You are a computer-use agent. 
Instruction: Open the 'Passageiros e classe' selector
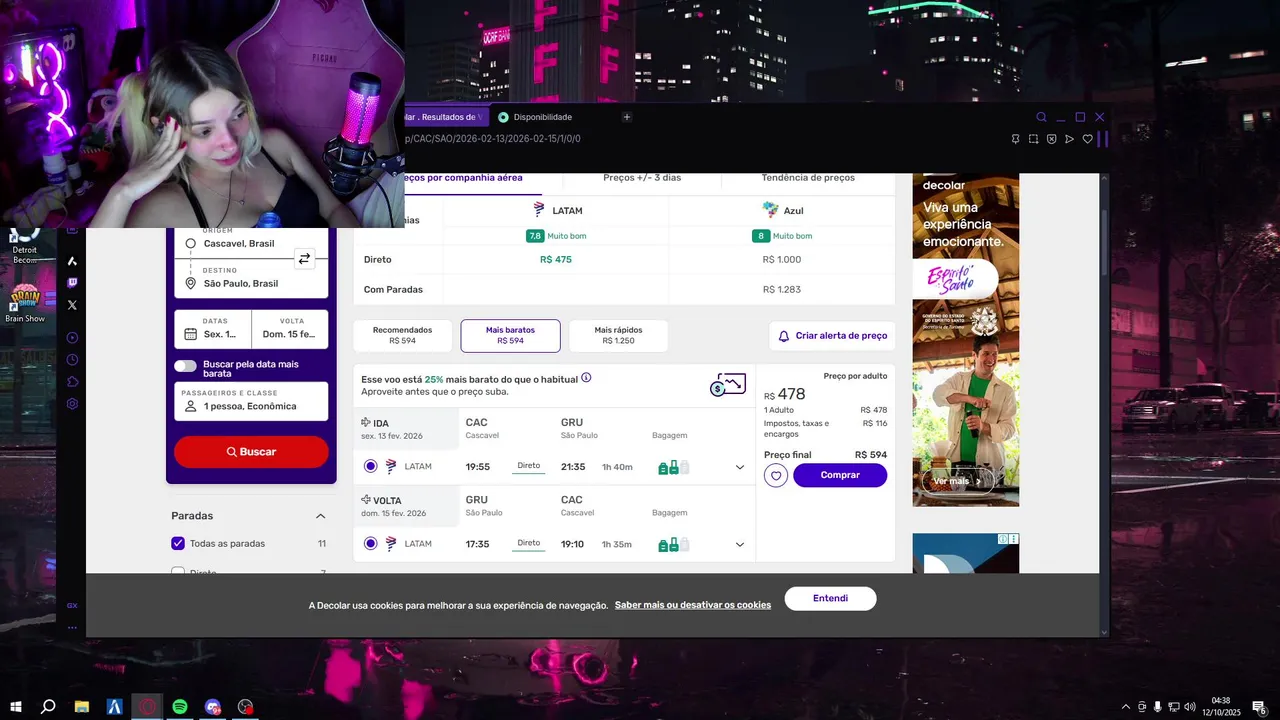tap(251, 401)
